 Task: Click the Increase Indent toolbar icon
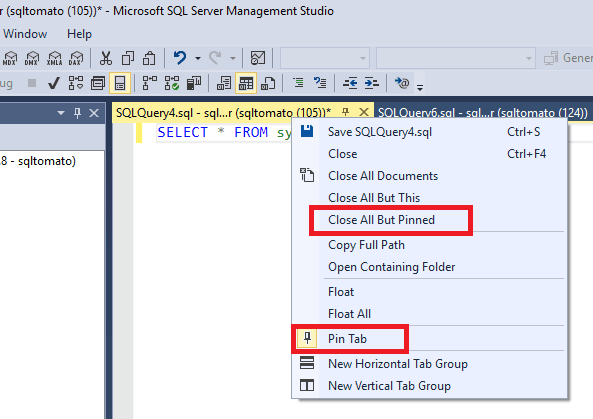372,83
